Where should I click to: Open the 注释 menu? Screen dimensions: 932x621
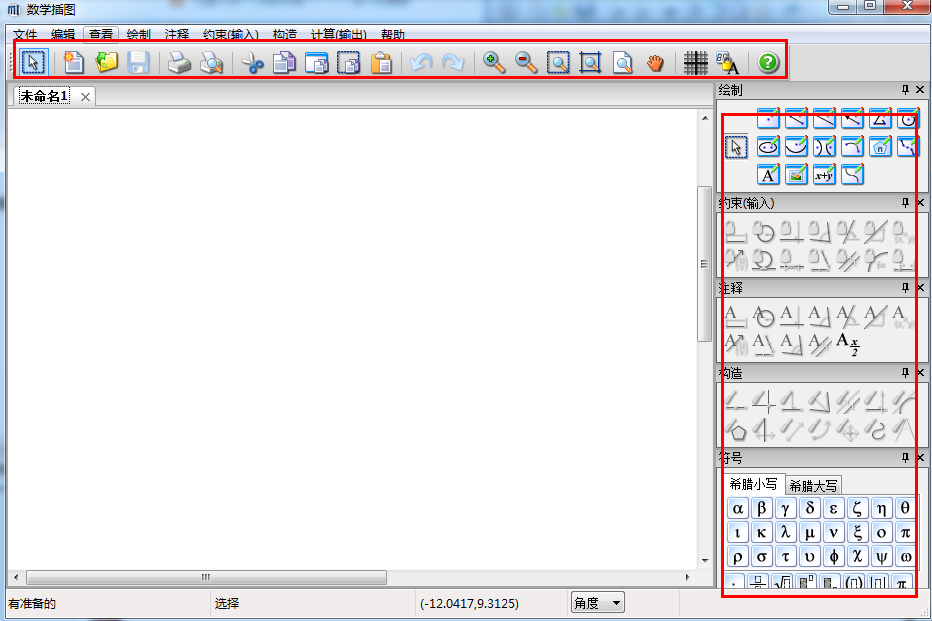(x=177, y=34)
